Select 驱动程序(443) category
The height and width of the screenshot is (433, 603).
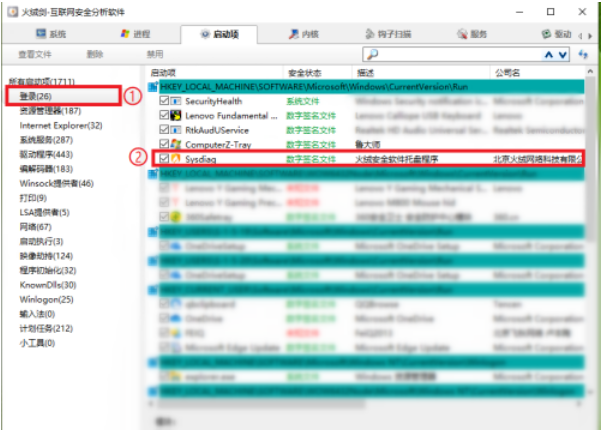tap(46, 154)
